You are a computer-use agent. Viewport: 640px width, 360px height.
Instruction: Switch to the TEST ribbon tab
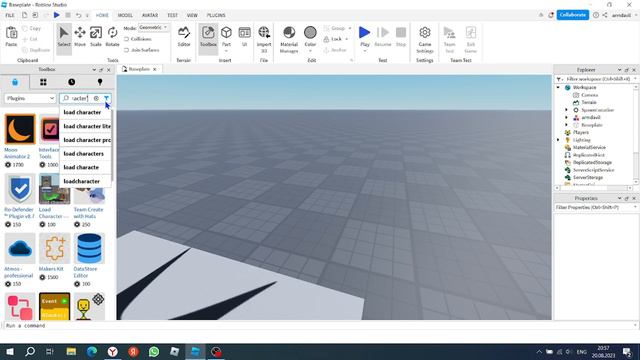(x=172, y=15)
